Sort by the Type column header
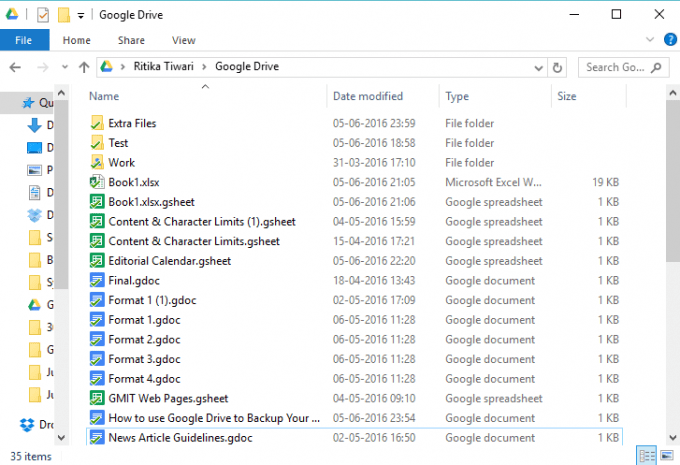 [x=457, y=96]
